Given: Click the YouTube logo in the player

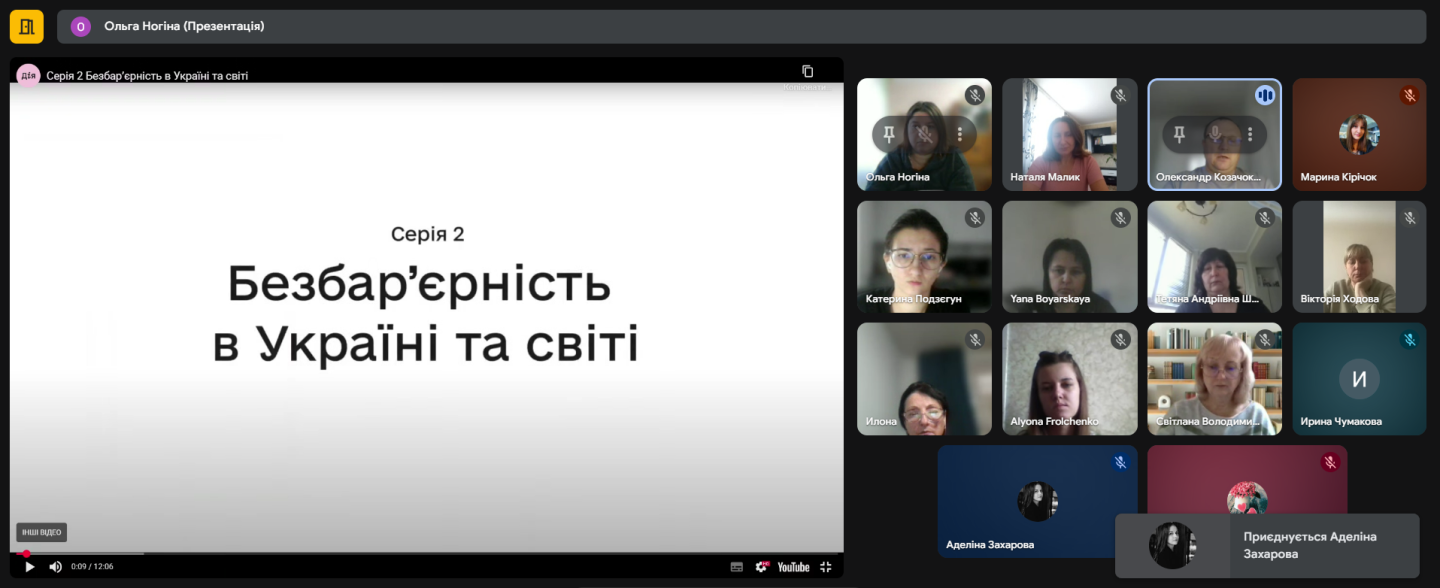Looking at the screenshot, I should (793, 566).
